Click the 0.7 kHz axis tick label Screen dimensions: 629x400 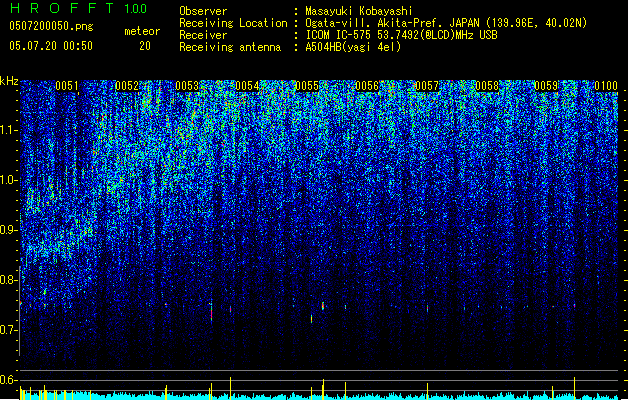tap(9, 330)
